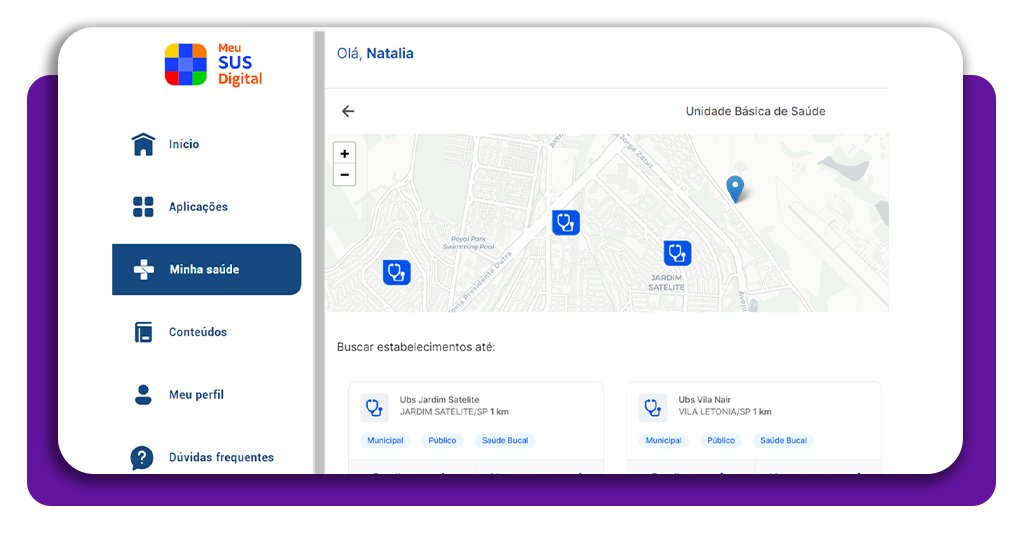The width and height of the screenshot is (1024, 536).
Task: Click the Dúvidas frequentes question icon
Action: 142,458
